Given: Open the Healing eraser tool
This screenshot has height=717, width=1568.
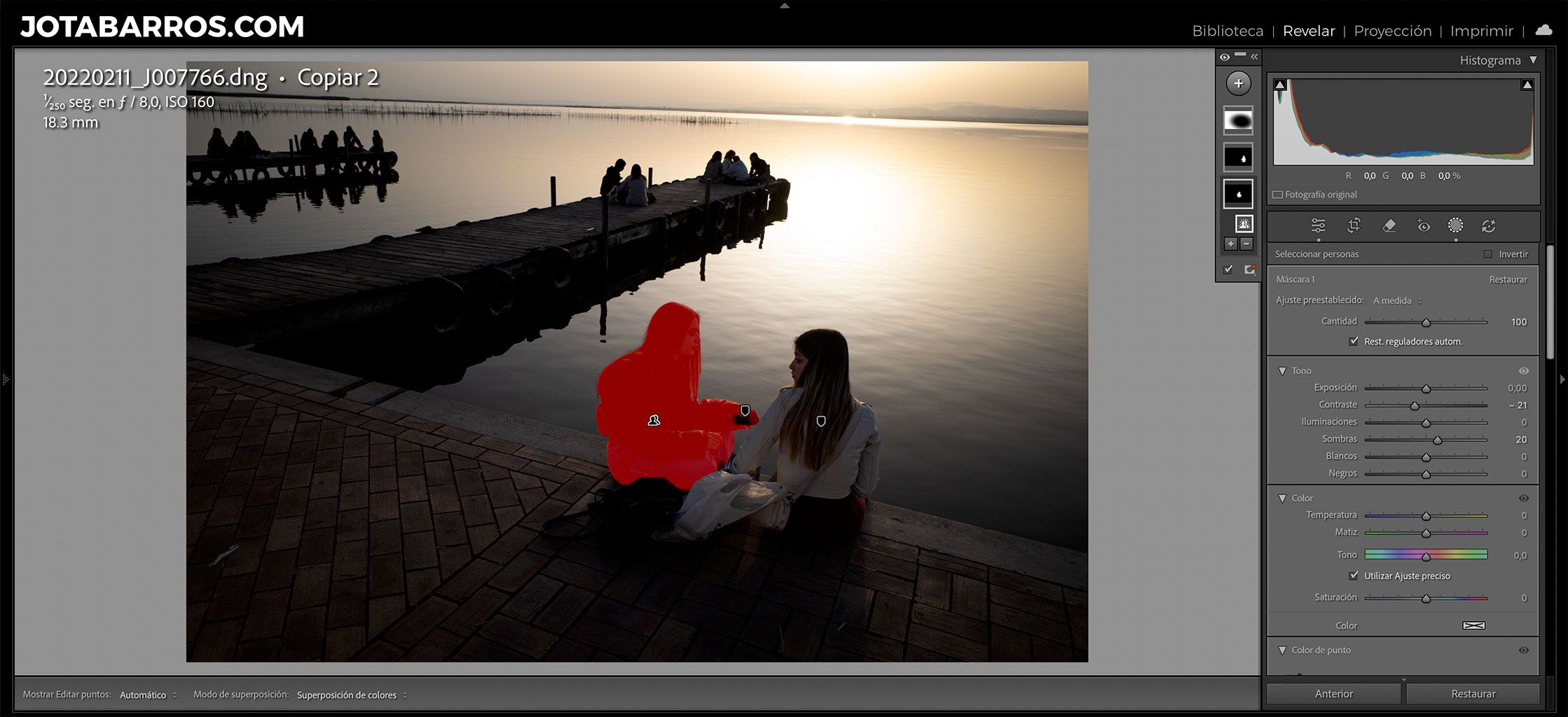Looking at the screenshot, I should click(x=1389, y=225).
